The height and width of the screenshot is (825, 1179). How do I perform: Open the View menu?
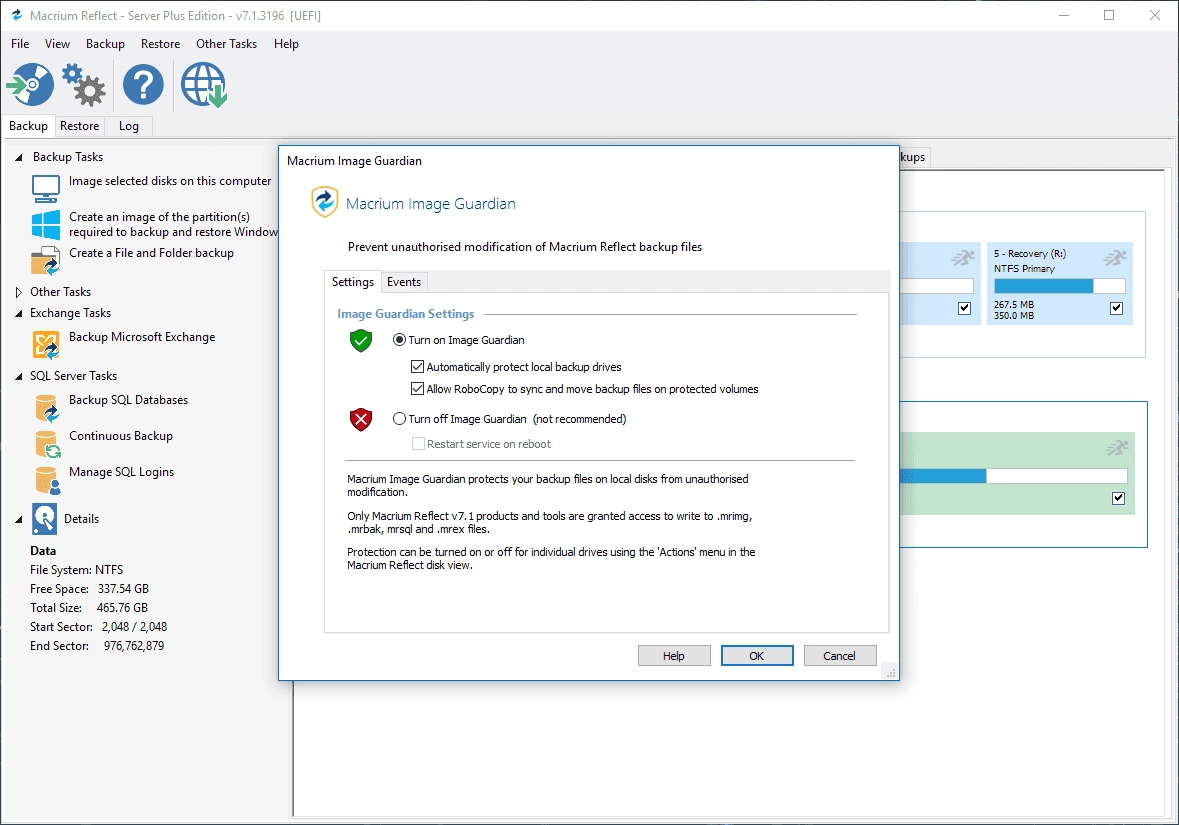[x=57, y=44]
